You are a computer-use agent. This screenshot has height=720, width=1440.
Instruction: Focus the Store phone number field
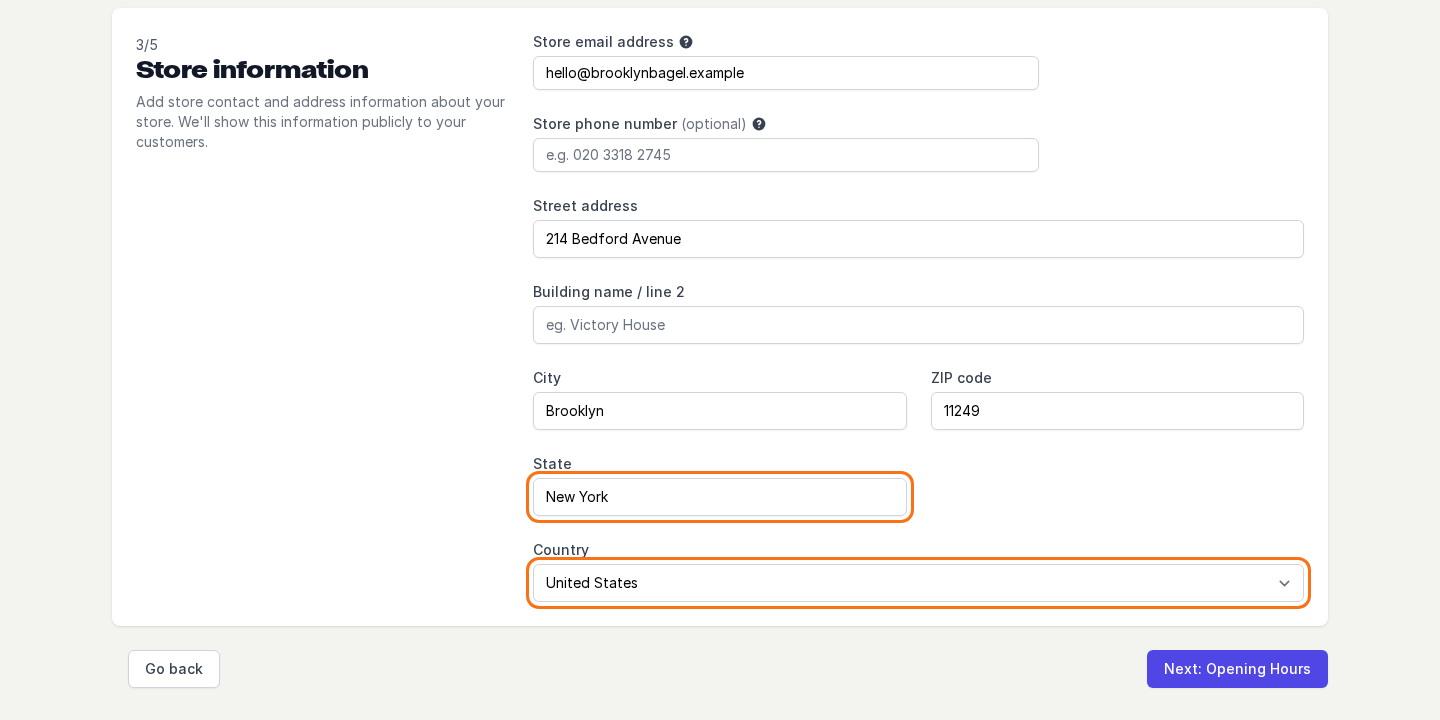coord(786,155)
